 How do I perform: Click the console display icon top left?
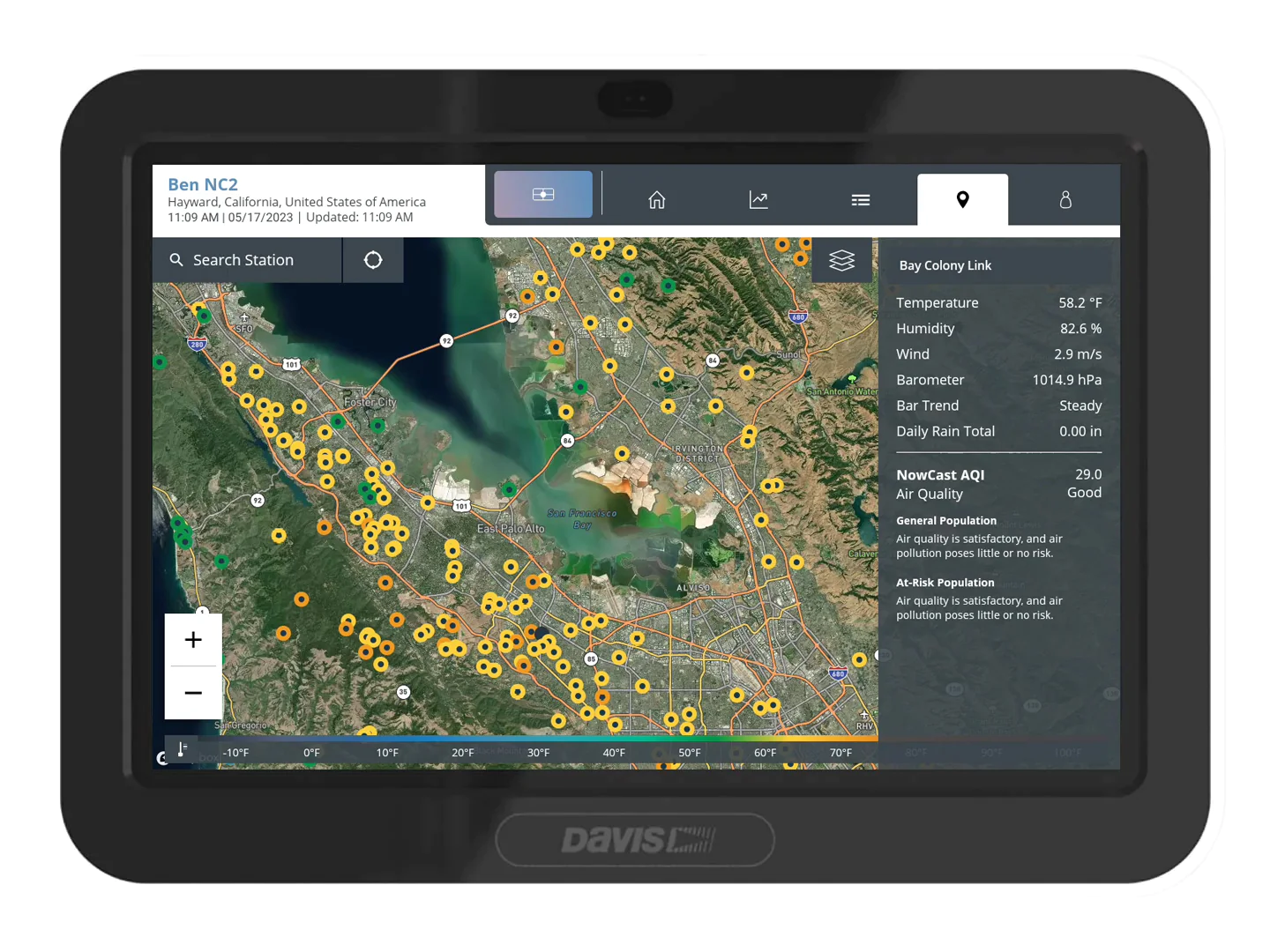point(542,194)
